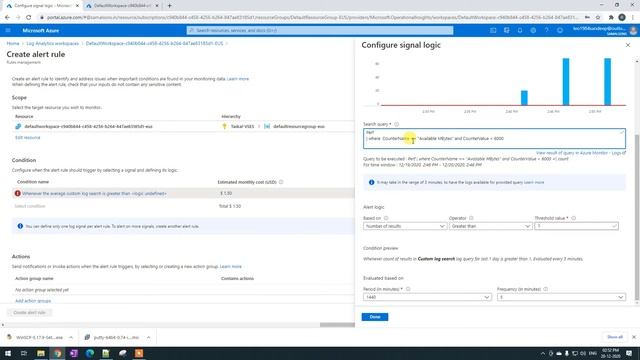
Task: Open View result of query in Azure Monitor link
Action: (580, 153)
